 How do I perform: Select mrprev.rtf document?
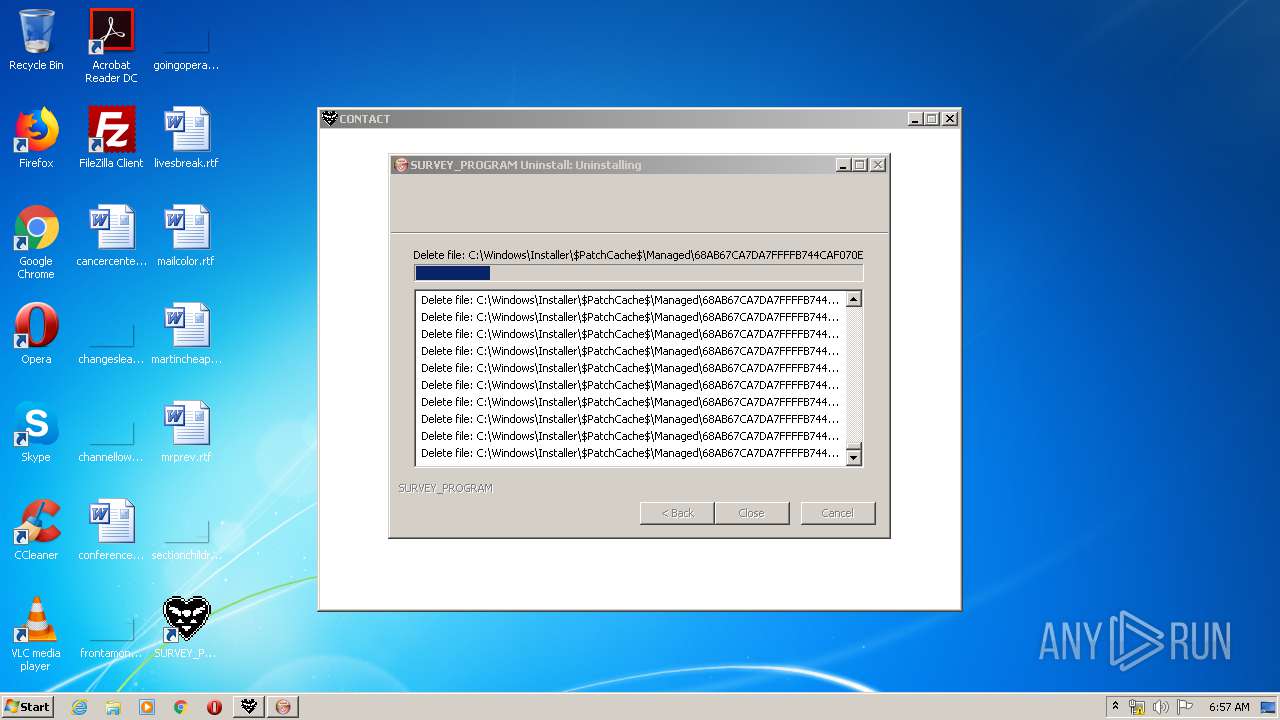(x=186, y=432)
